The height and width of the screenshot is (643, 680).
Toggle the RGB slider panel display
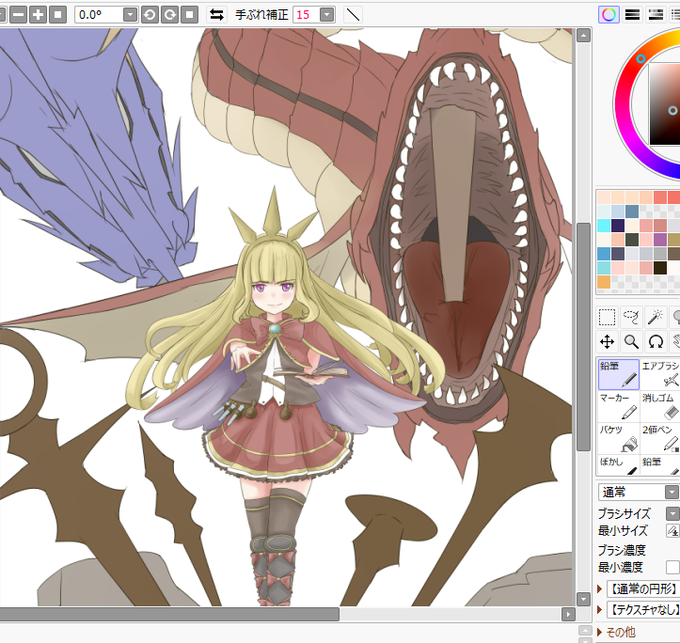point(632,15)
